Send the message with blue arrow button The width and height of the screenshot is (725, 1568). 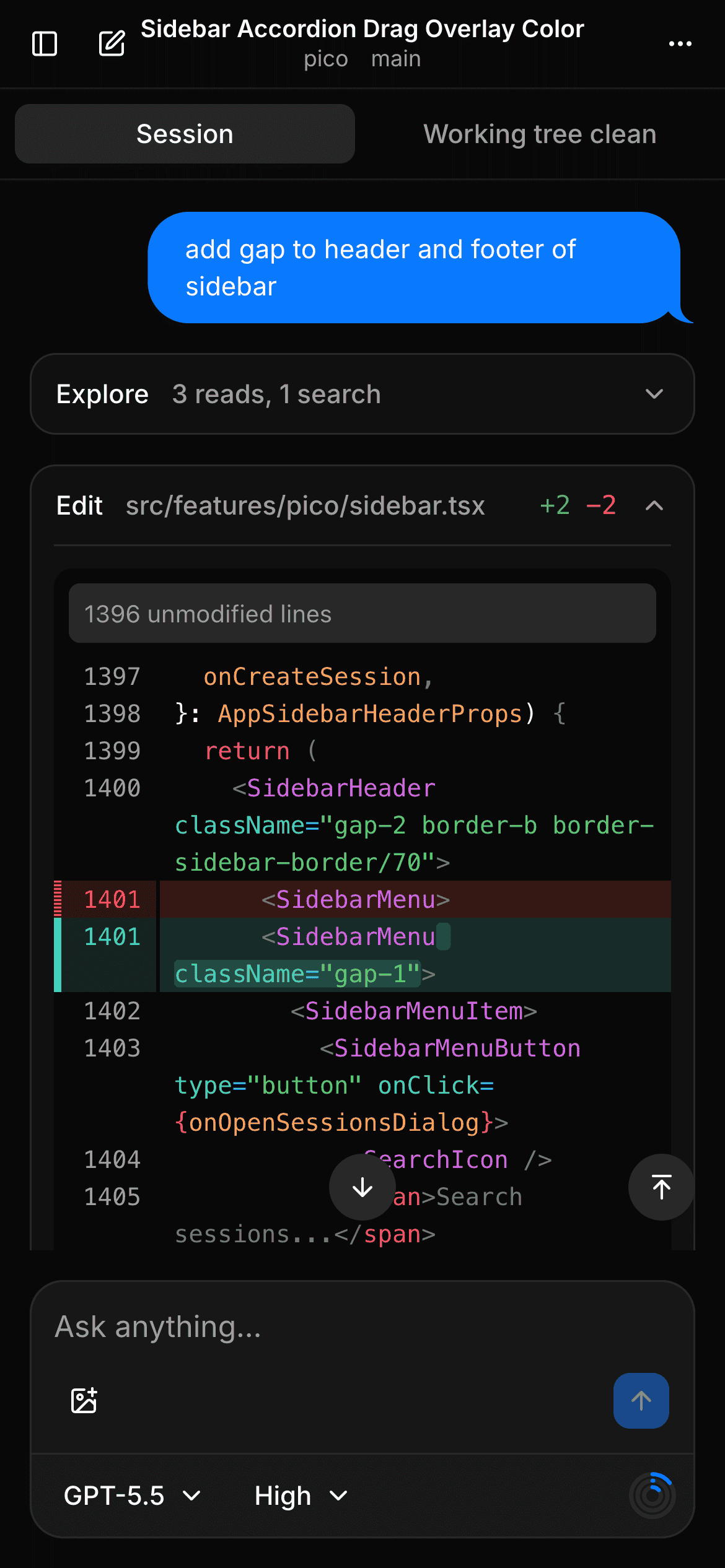641,1401
